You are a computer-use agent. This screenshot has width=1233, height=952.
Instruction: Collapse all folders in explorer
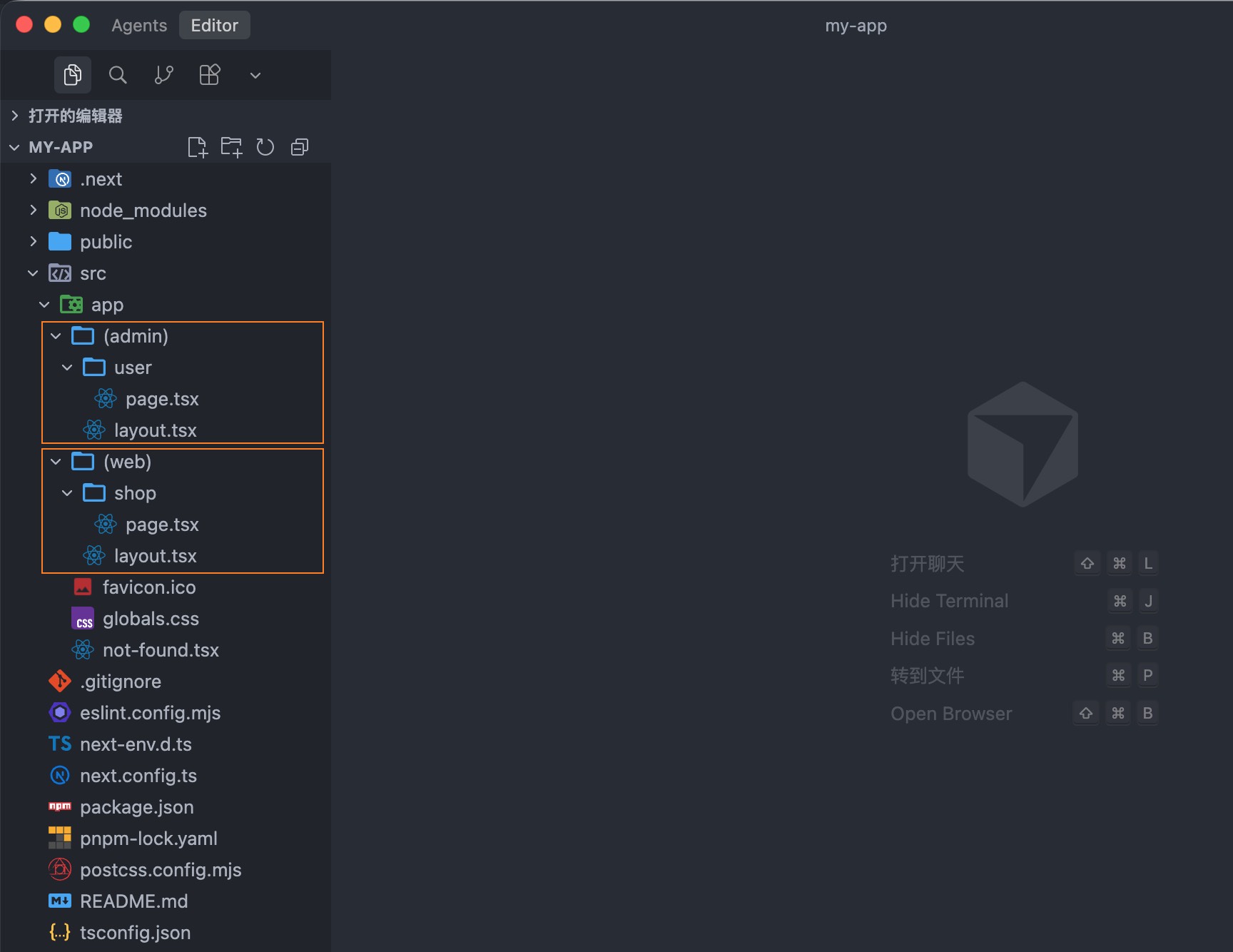click(300, 147)
